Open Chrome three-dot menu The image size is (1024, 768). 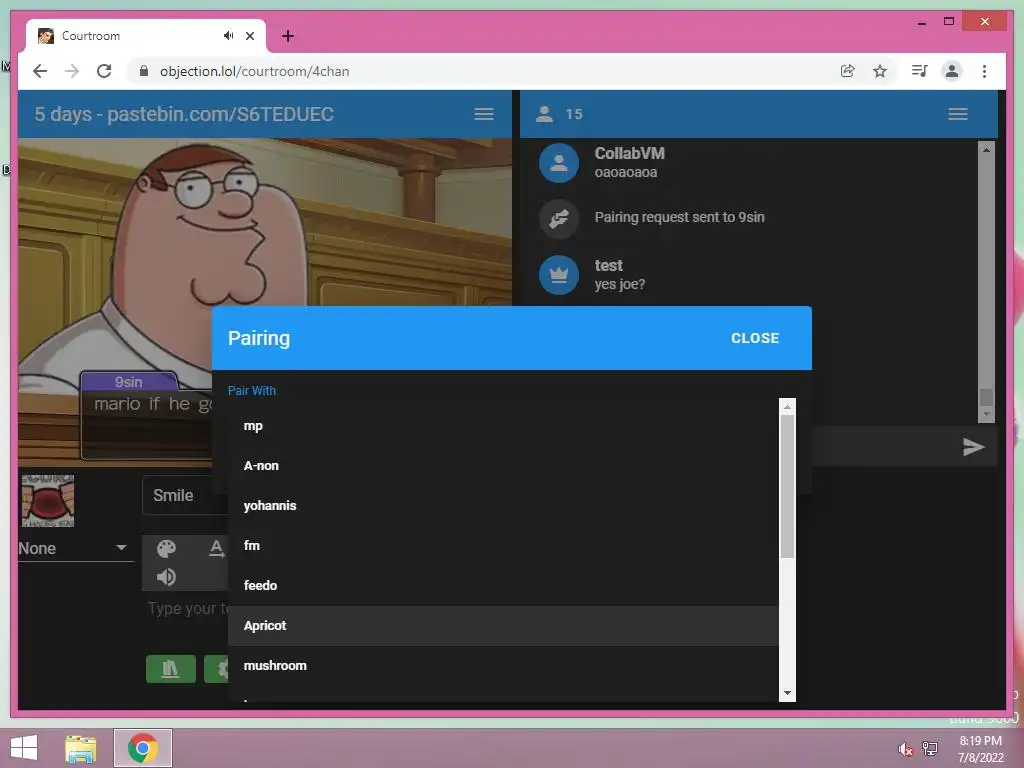(984, 71)
